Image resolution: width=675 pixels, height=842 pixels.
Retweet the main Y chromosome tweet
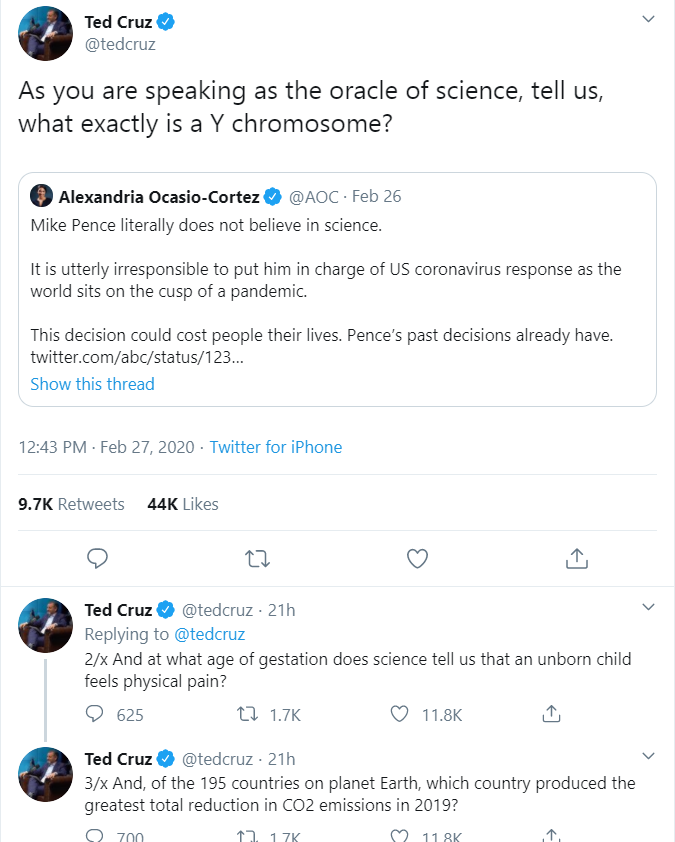(257, 558)
